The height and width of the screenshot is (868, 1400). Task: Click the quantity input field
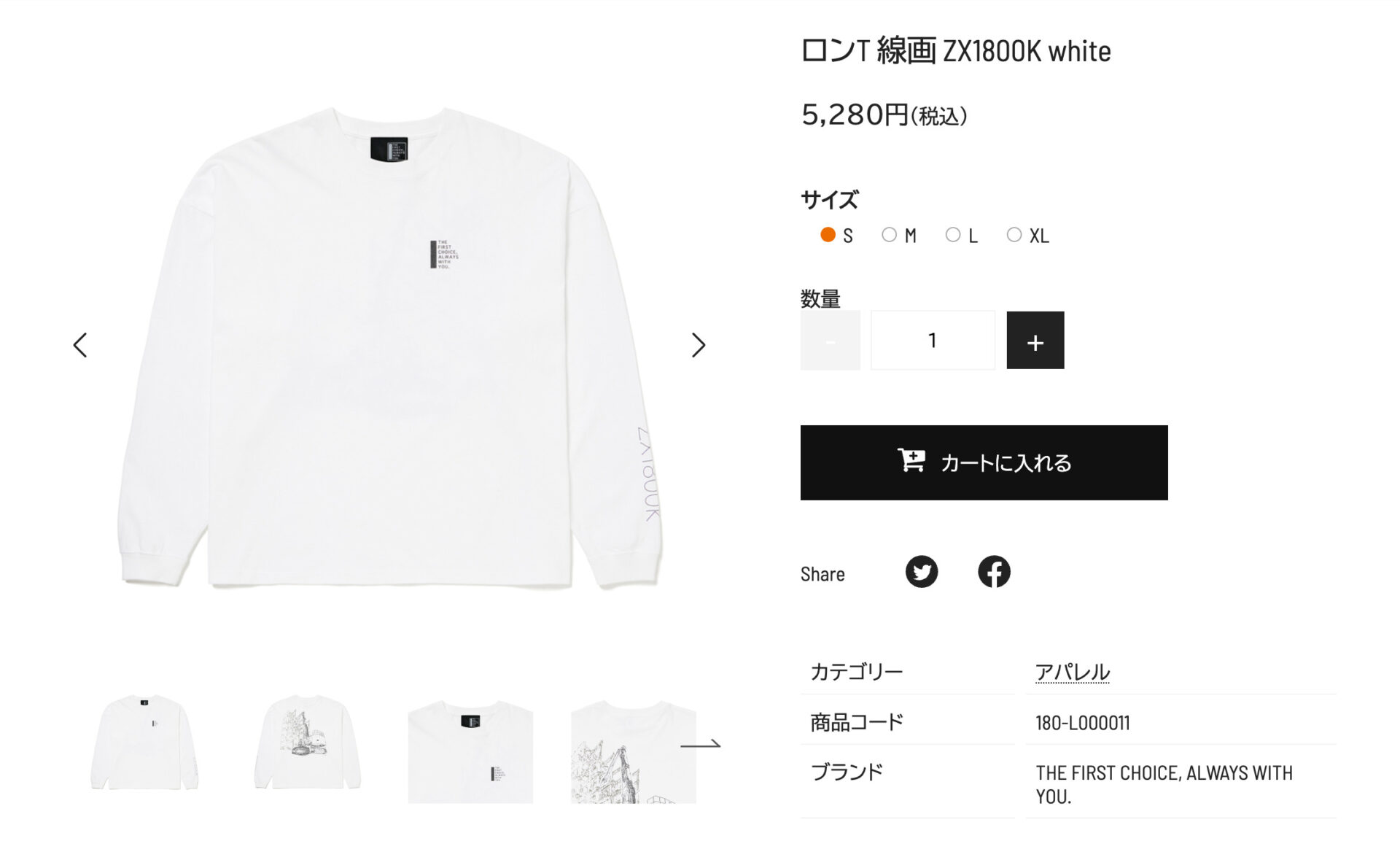pyautogui.click(x=933, y=341)
